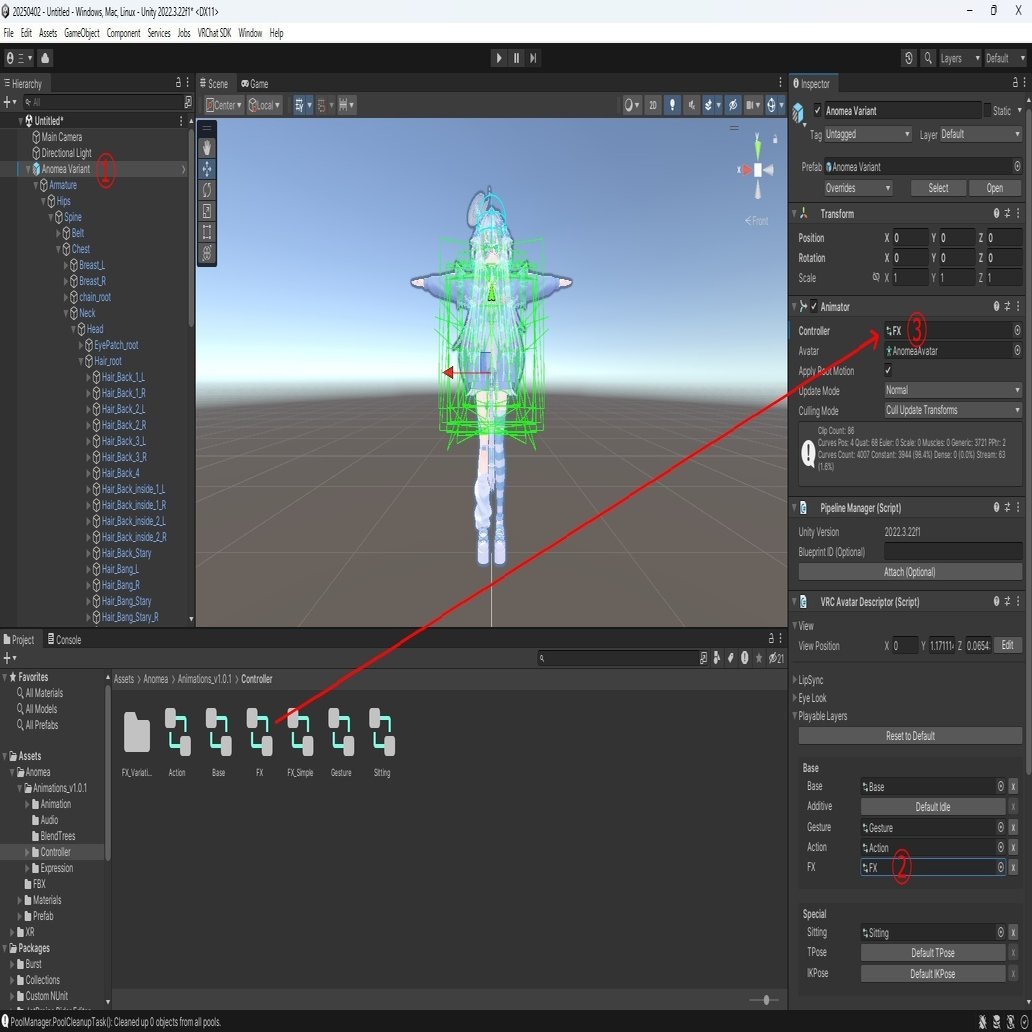Viewport: 1032px width, 1032px height.
Task: Select the Scale tool in Scene toolbar
Action: (x=207, y=211)
